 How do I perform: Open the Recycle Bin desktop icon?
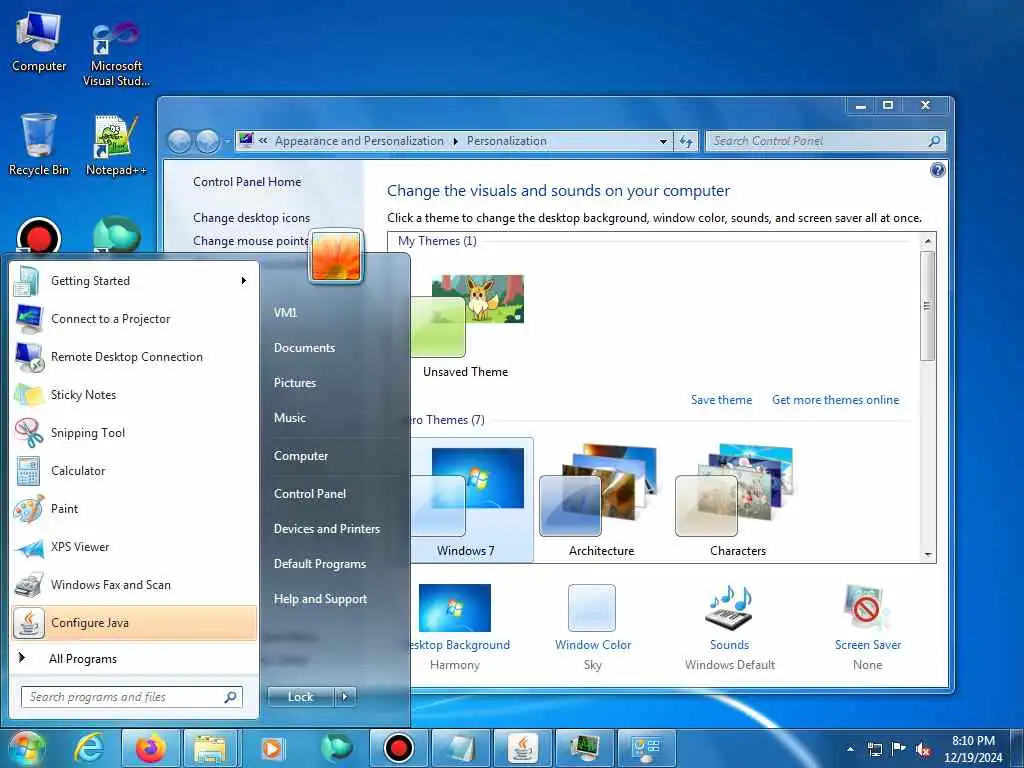(39, 144)
